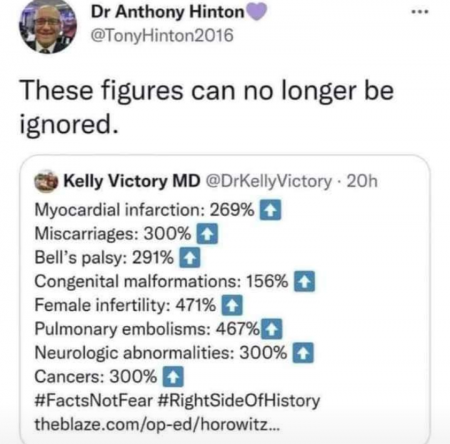This screenshot has height=444, width=450.
Task: Click up-arrow emoji after Congenital malformations
Action: point(304,282)
